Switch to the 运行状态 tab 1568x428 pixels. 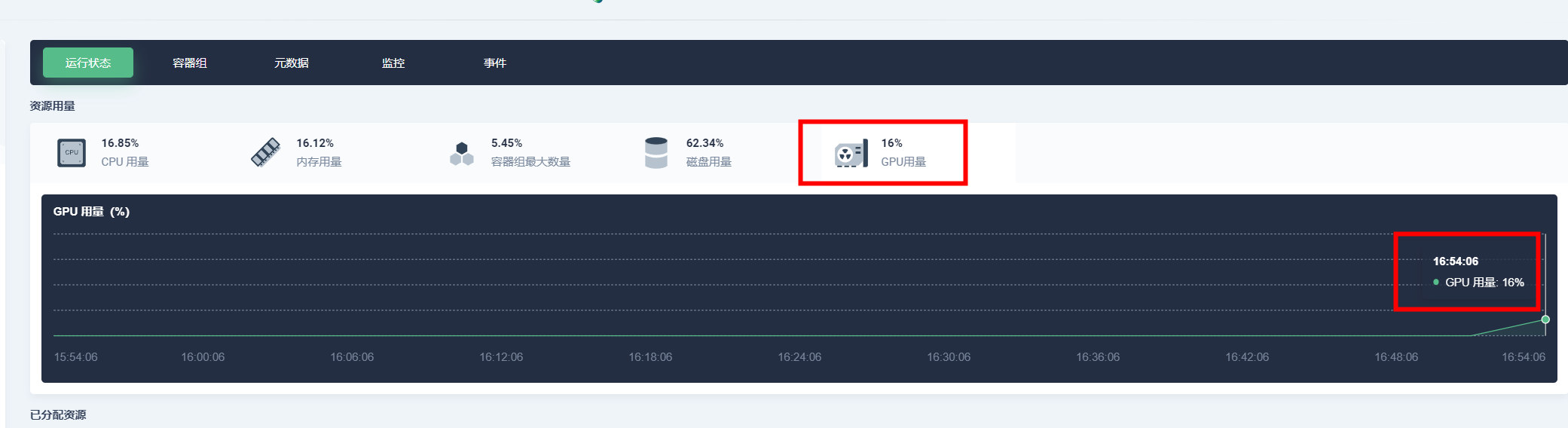point(88,63)
